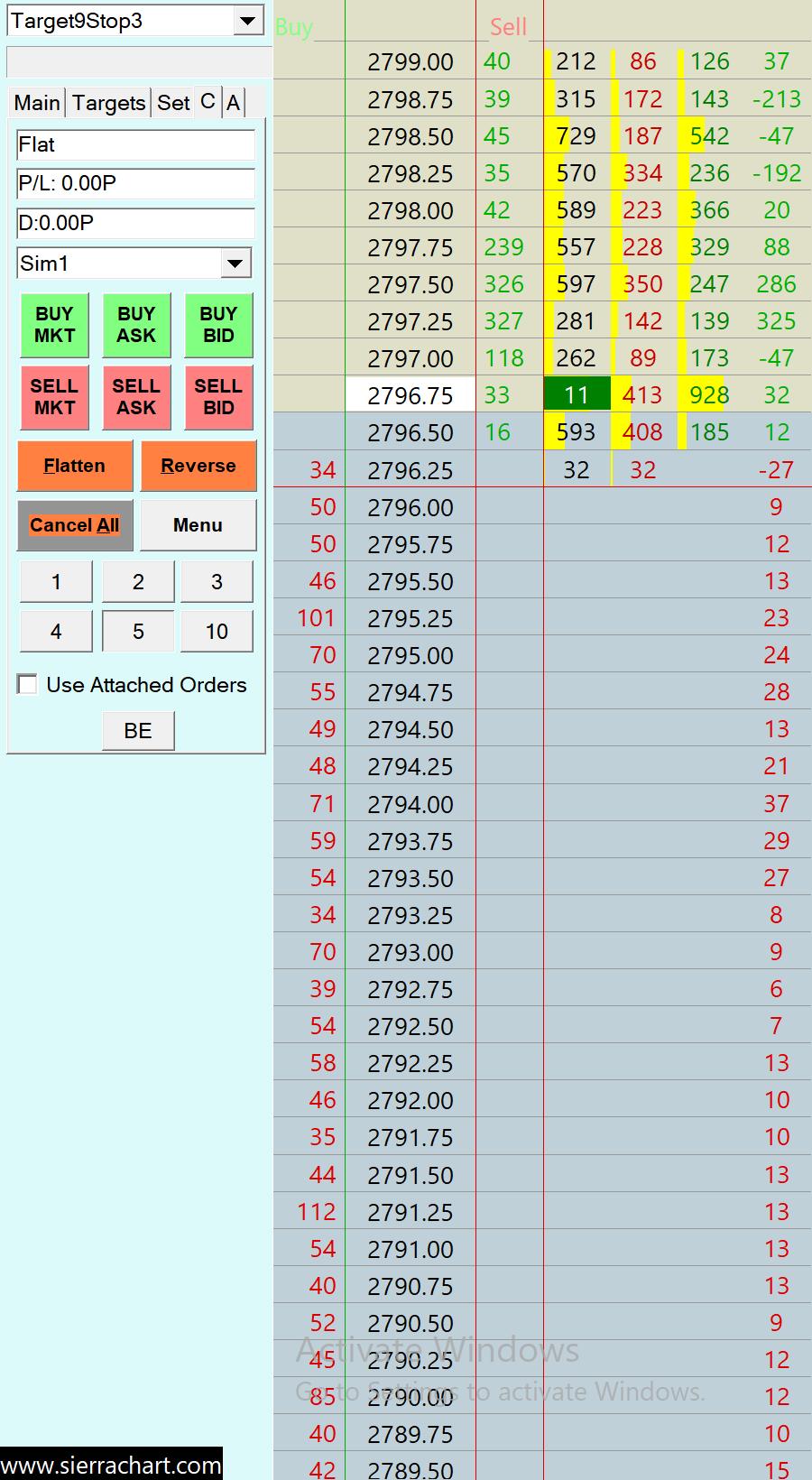Viewport: 812px width, 1480px height.
Task: Click bid size 34 at 2796.25
Action: [x=322, y=470]
